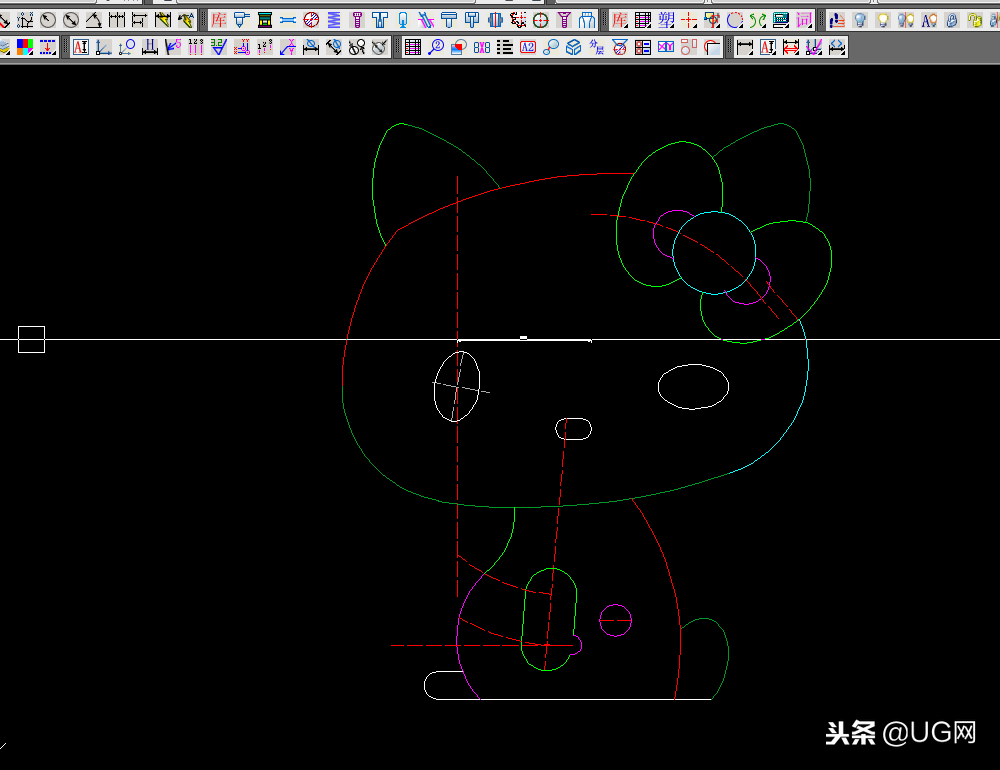The height and width of the screenshot is (770, 1000).
Task: Click the fillet corner icon
Action: point(712,47)
